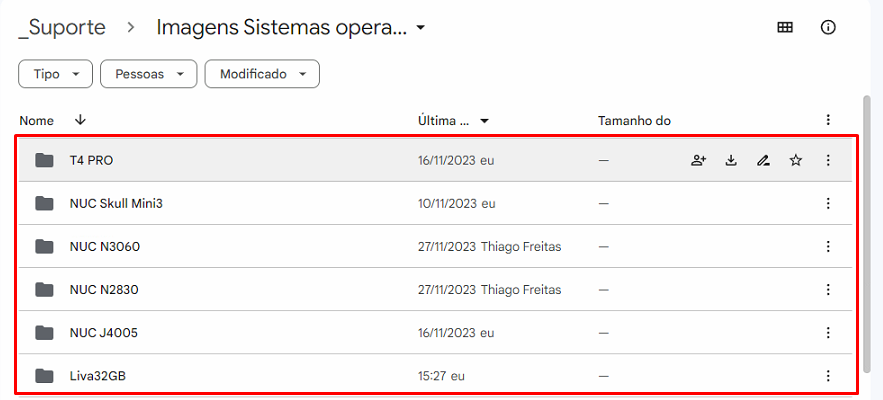
Task: Select the T4 PRO folder name
Action: [x=91, y=161]
